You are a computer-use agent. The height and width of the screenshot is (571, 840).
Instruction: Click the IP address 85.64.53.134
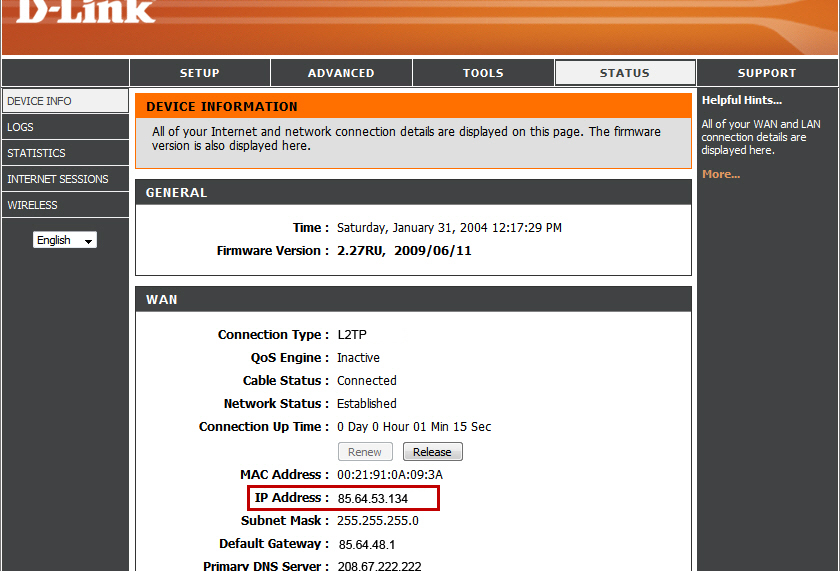(x=372, y=498)
